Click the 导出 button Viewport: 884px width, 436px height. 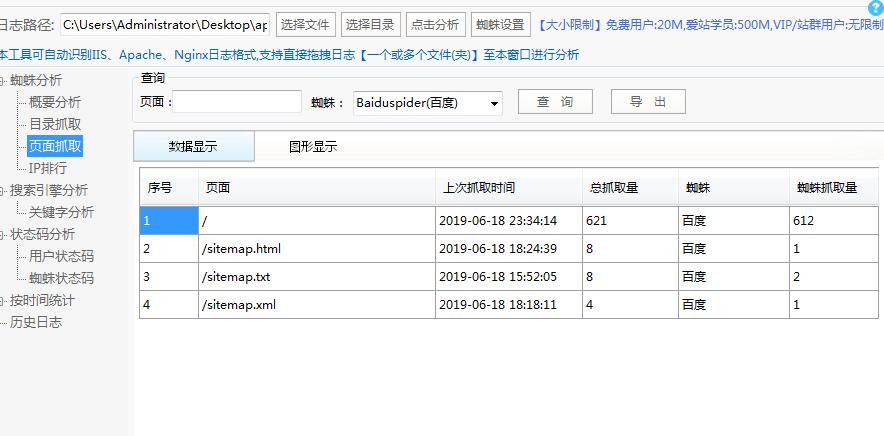click(x=648, y=102)
